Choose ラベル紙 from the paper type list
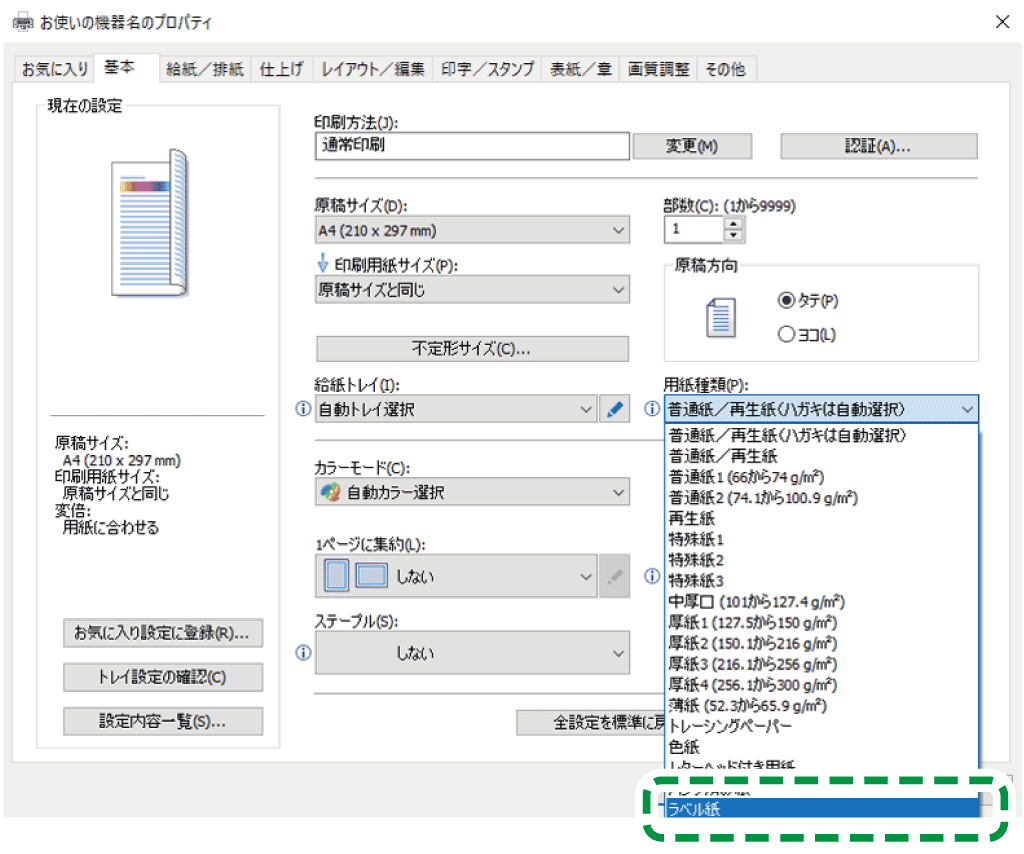 pos(822,809)
